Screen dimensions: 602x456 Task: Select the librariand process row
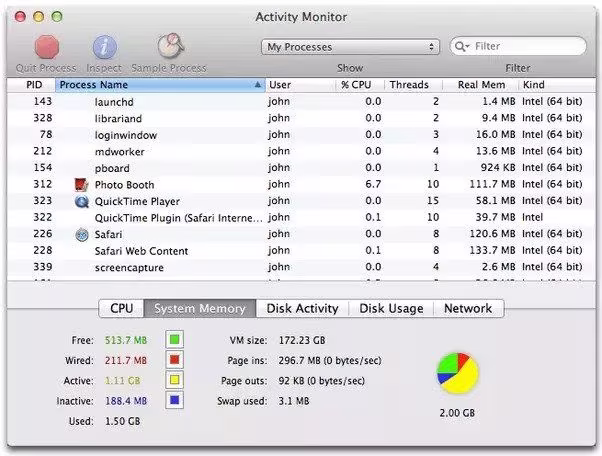(x=301, y=118)
